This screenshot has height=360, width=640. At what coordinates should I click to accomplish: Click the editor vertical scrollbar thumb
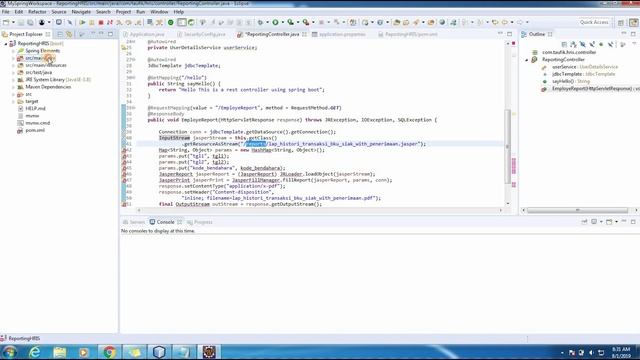(508, 146)
